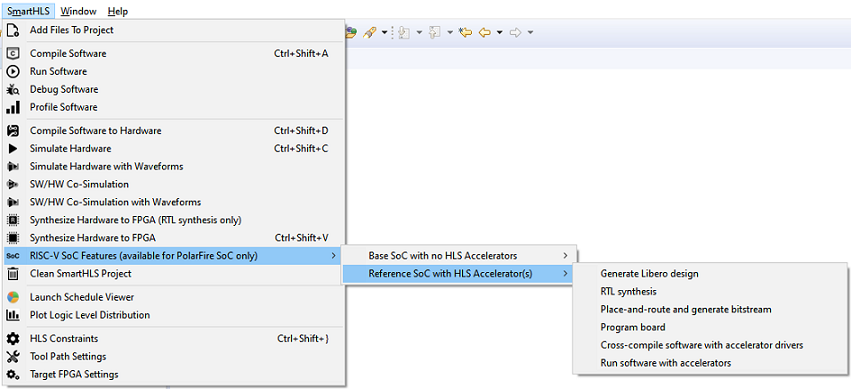Click the Clean SmartHLS Project trash icon
Viewport: 851px width, 389px height.
click(x=12, y=273)
